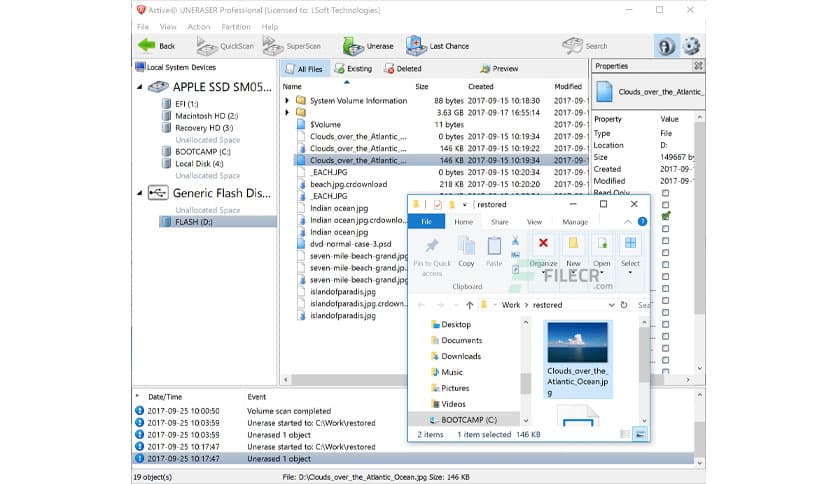Open the UNERASER File menu
Viewport: 836px width, 484px height.
point(143,27)
